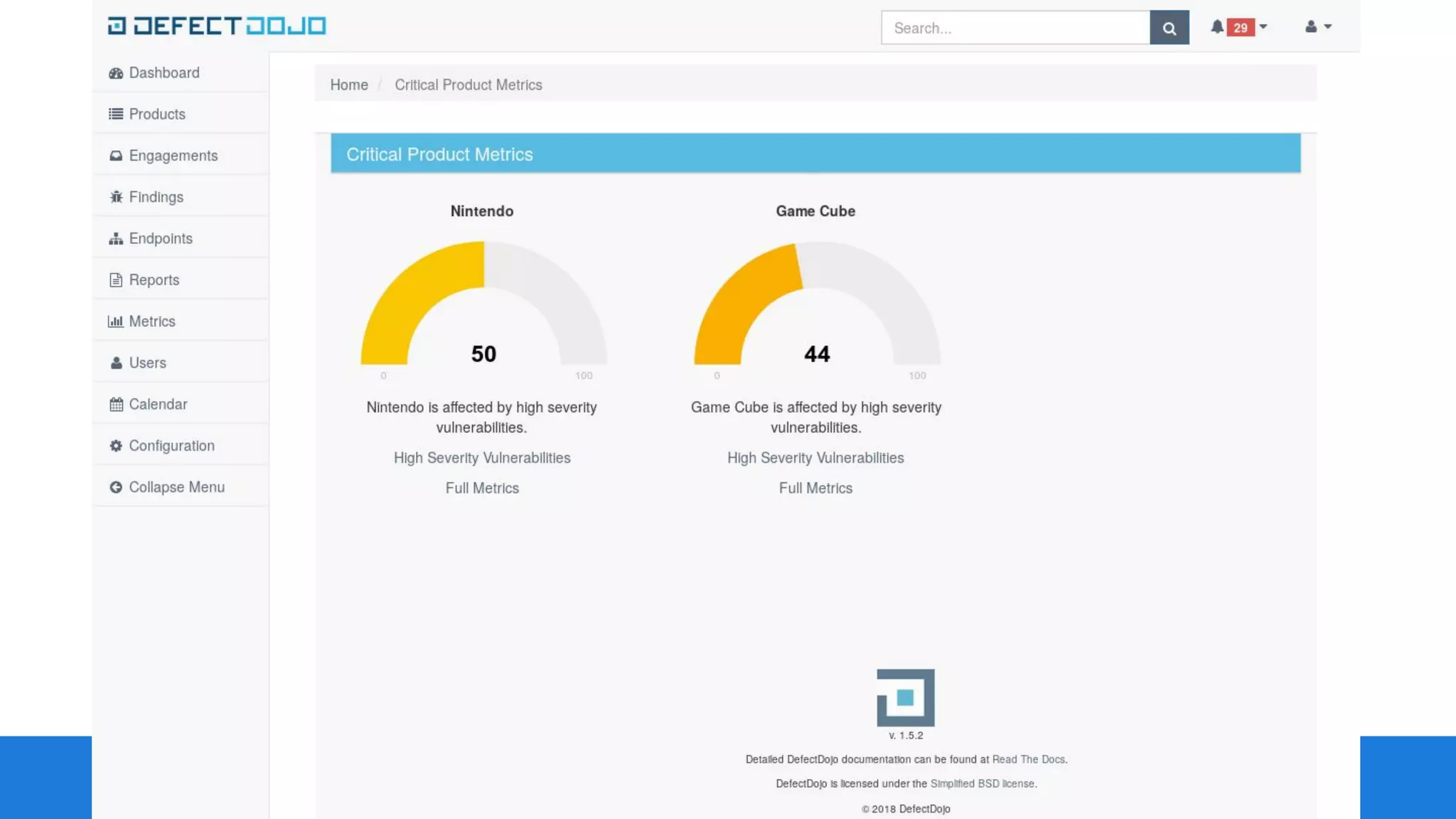Click the Engagements inbox icon
This screenshot has height=819, width=1456.
pyautogui.click(x=116, y=156)
